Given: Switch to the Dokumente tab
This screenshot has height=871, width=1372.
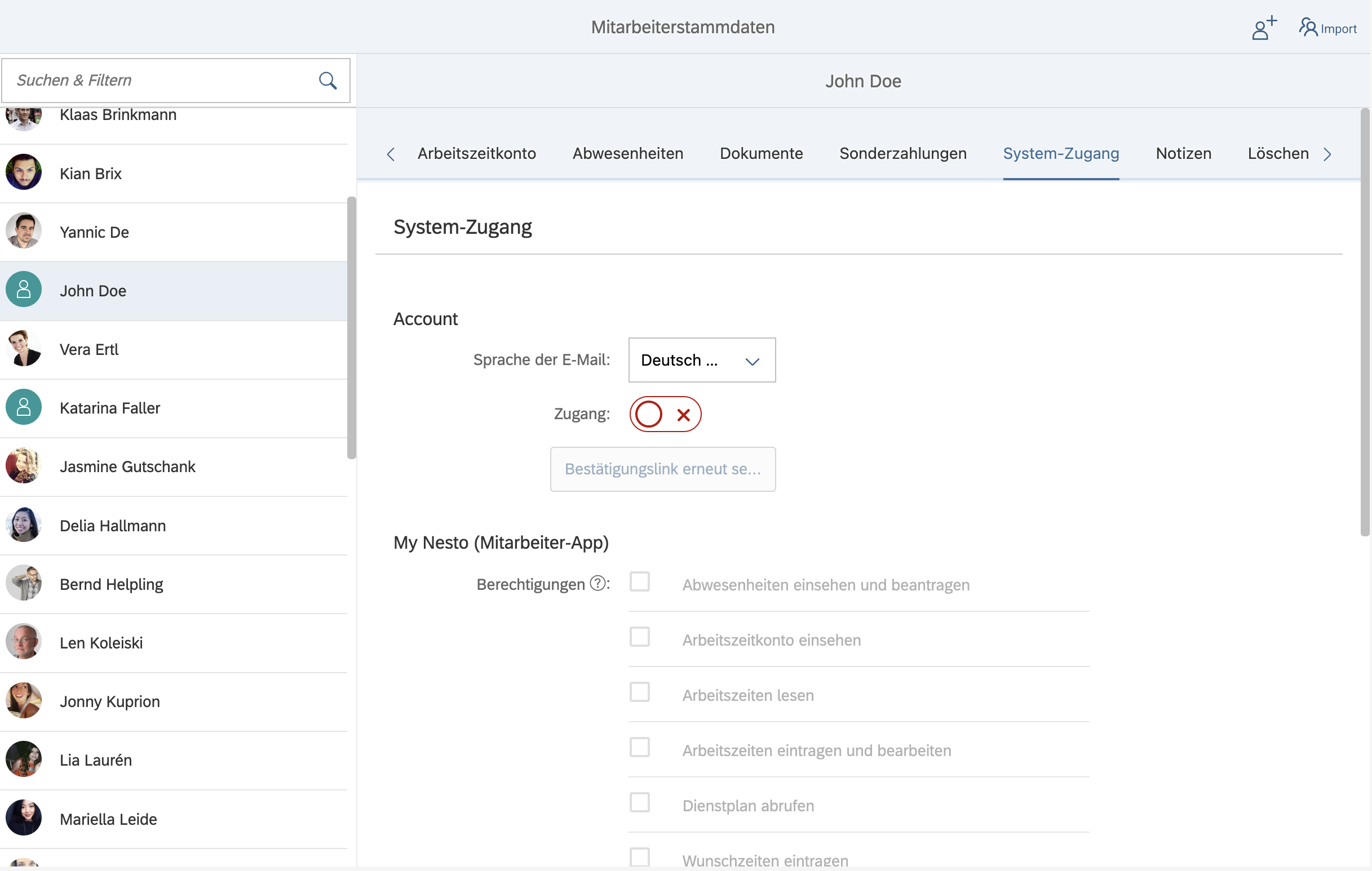Looking at the screenshot, I should point(760,154).
